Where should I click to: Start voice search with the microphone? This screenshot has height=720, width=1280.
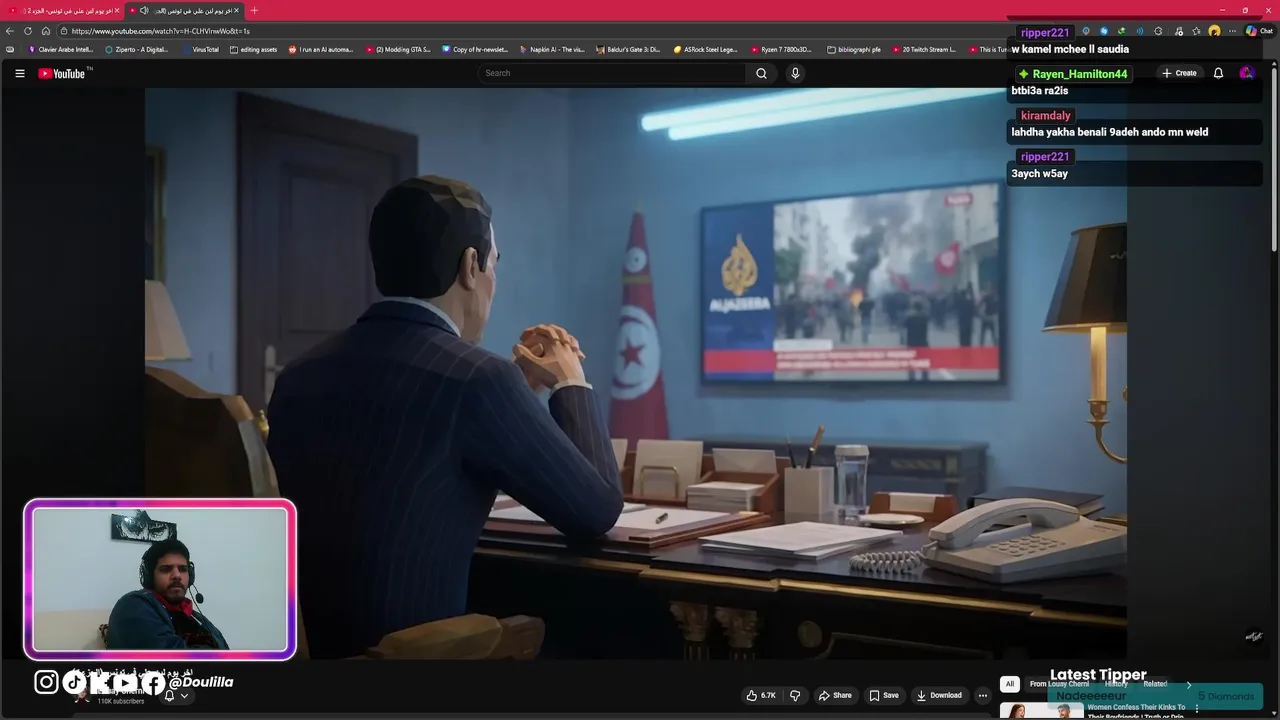[795, 73]
